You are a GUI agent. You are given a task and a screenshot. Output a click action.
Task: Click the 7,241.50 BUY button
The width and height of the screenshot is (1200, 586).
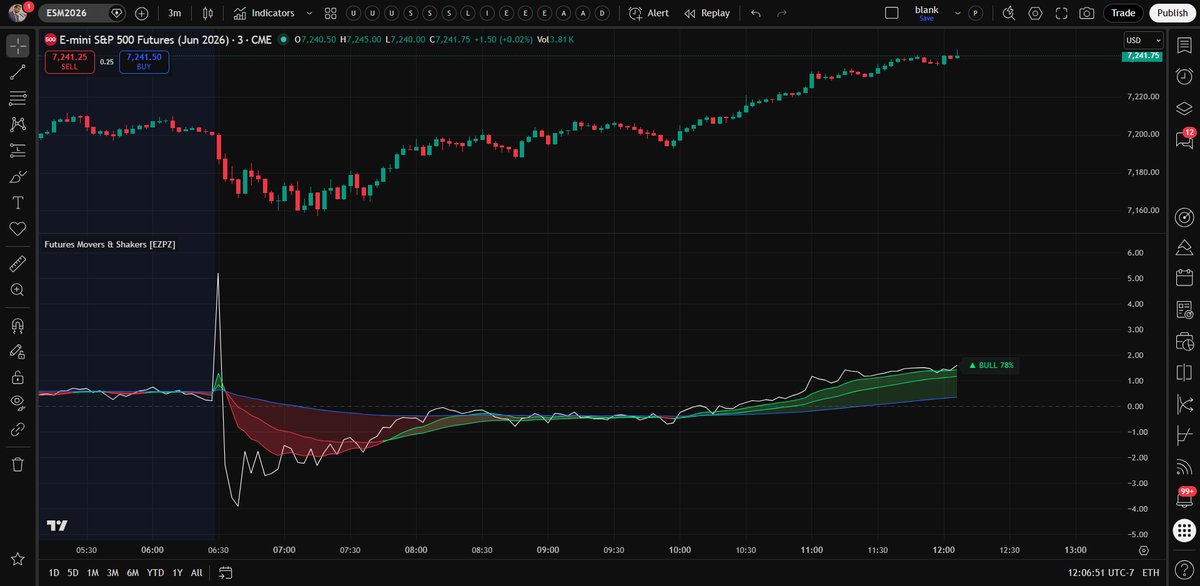[144, 61]
